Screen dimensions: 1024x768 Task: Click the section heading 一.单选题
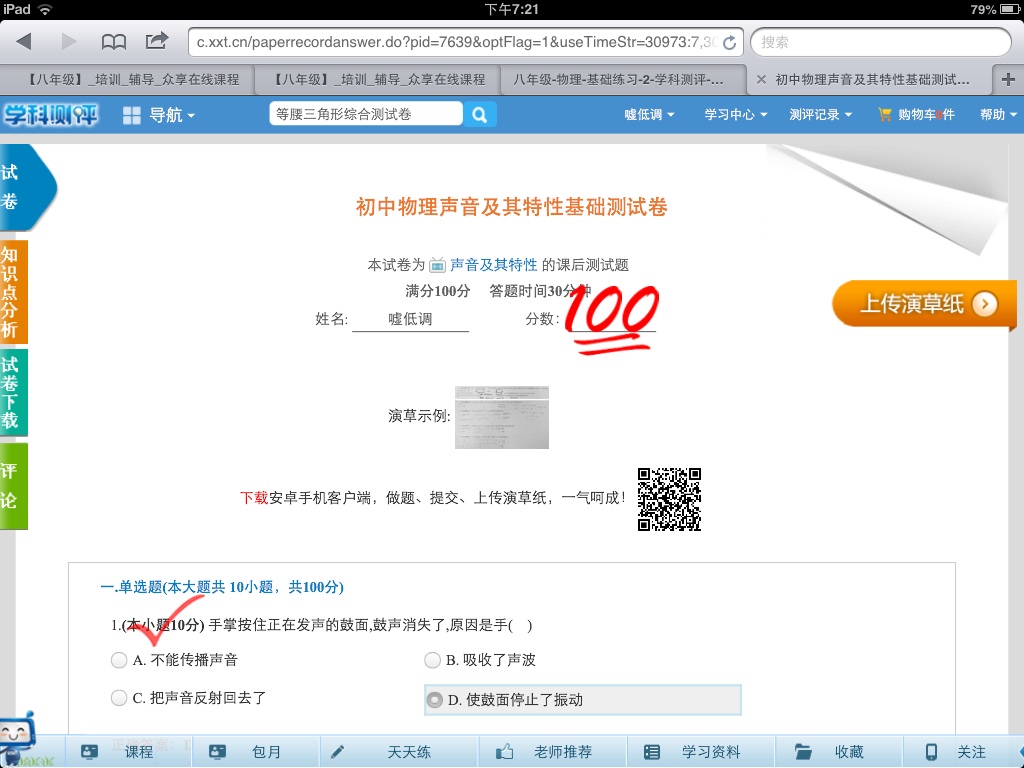222,587
